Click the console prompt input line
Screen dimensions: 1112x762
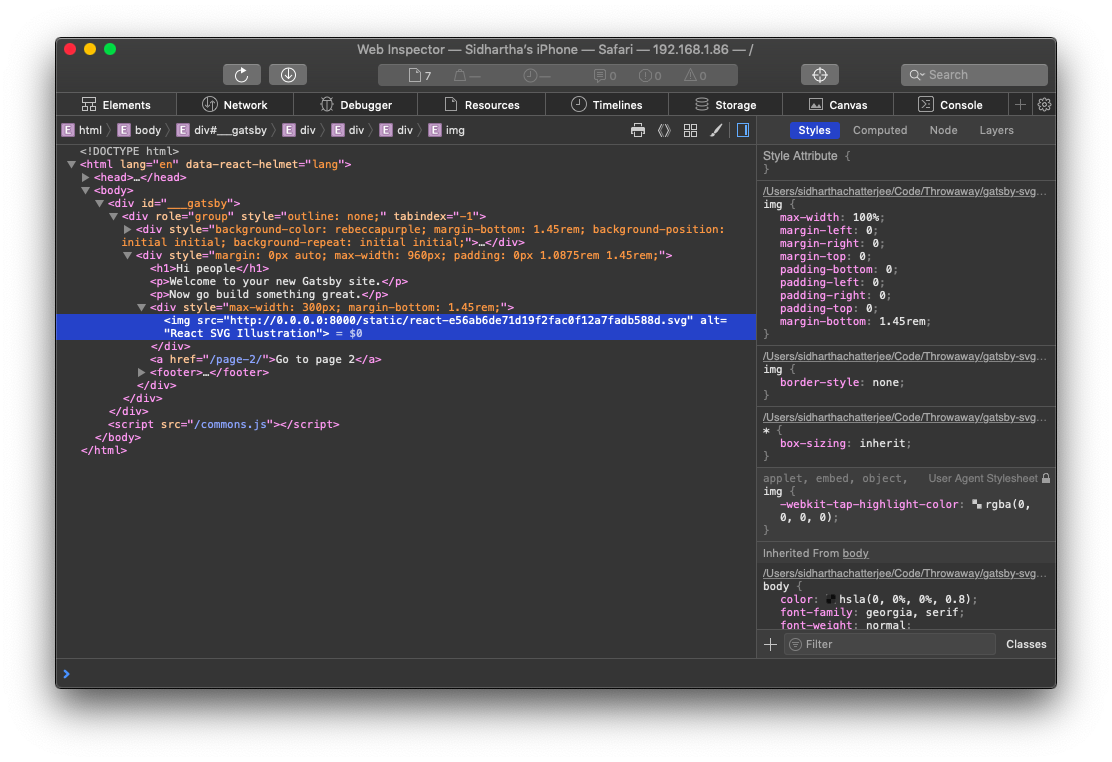556,674
